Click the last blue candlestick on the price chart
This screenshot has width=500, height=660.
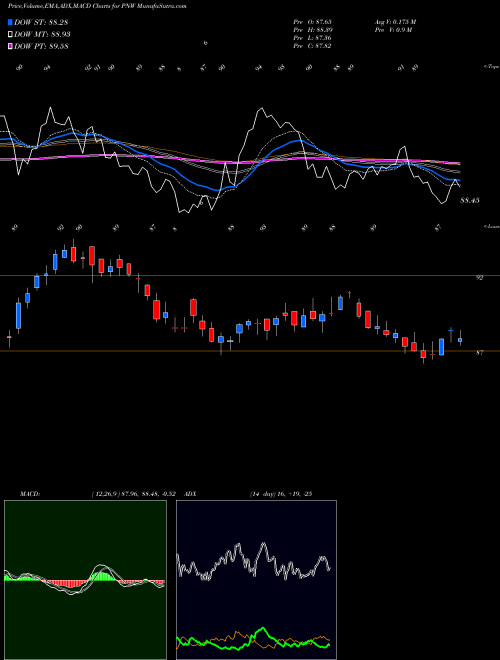pyautogui.click(x=460, y=340)
